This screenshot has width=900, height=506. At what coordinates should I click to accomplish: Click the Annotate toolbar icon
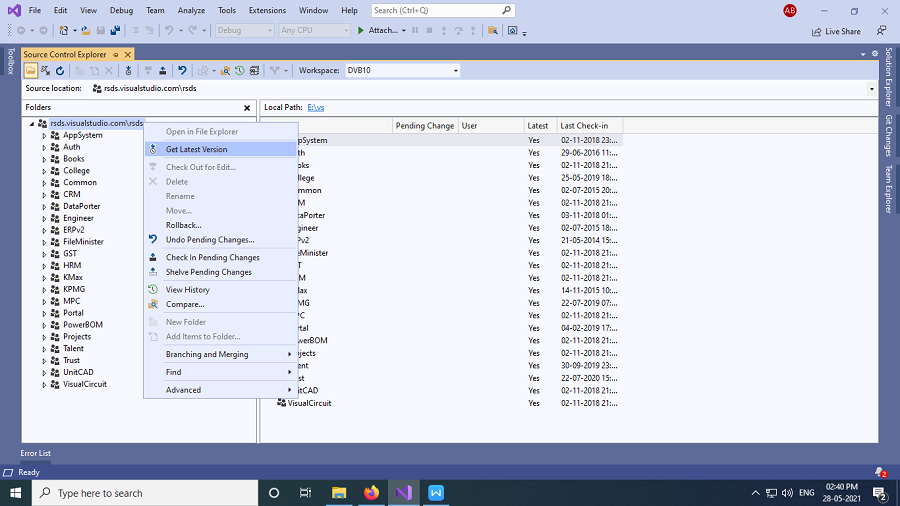point(254,71)
